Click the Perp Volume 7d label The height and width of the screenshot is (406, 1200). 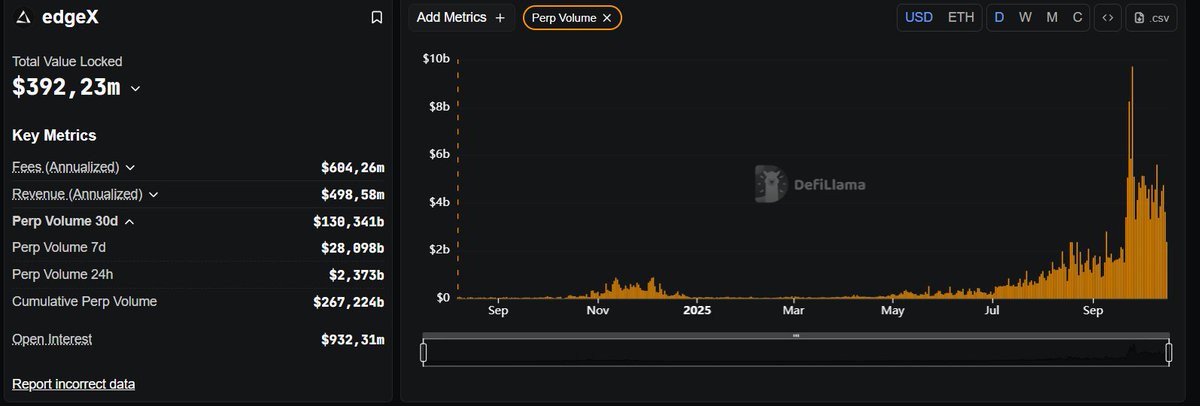point(59,247)
